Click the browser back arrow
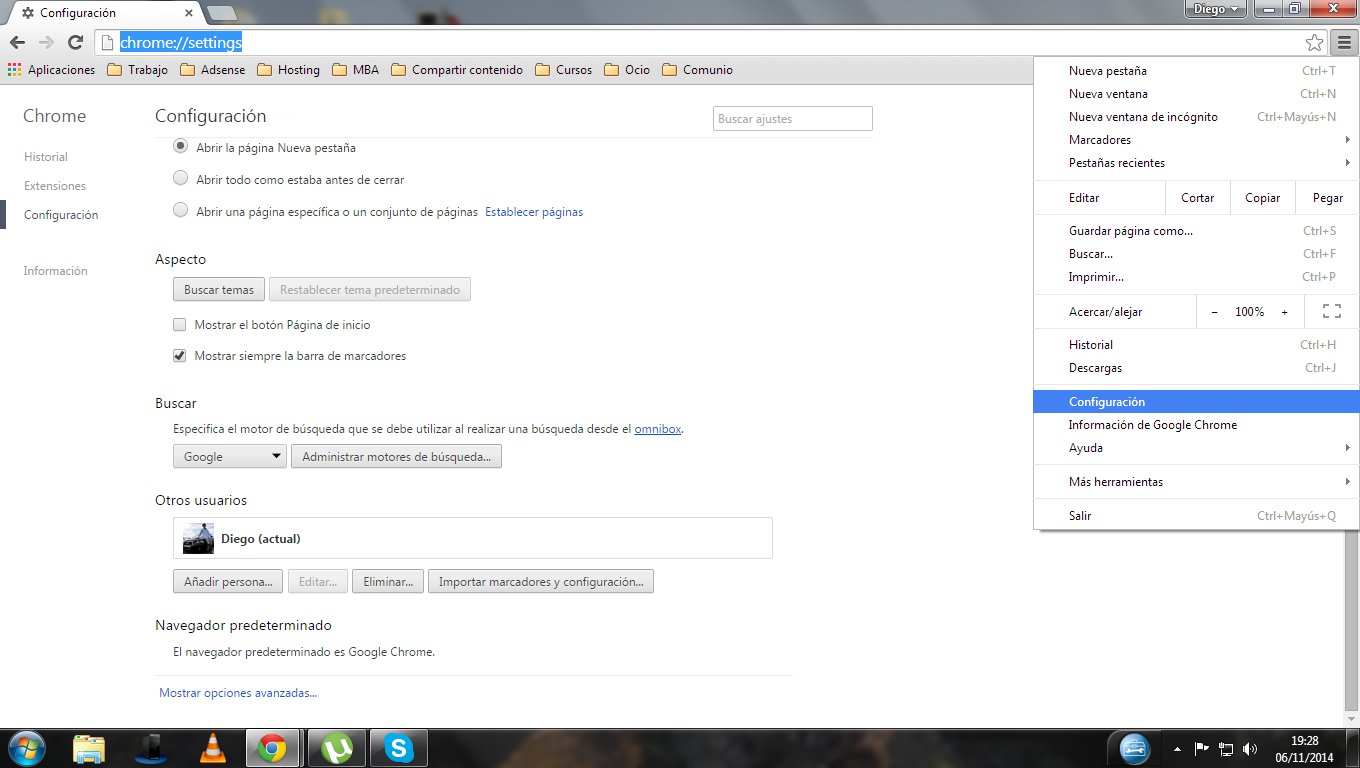1360x768 pixels. (17, 42)
